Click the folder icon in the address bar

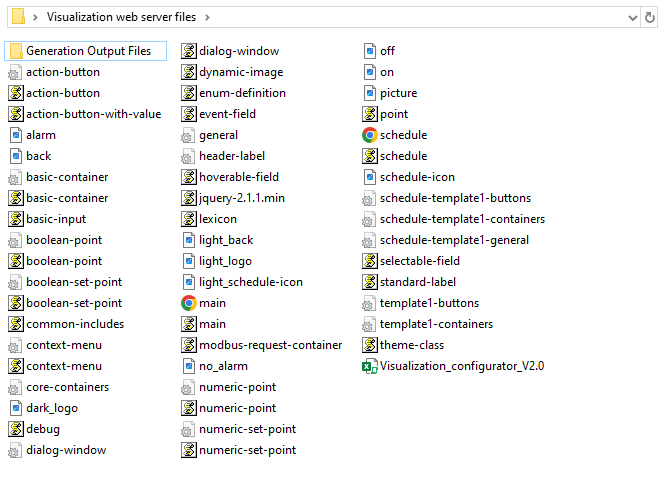[17, 17]
